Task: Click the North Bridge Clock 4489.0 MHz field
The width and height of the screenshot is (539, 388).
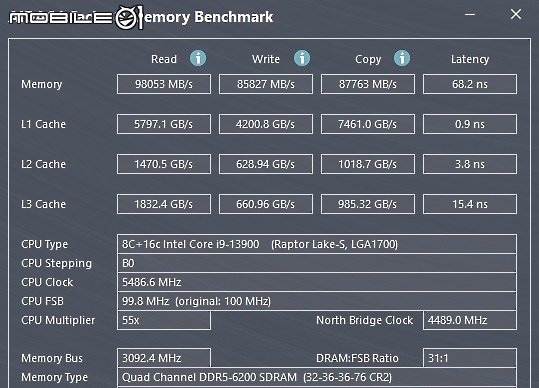Action: pos(470,320)
